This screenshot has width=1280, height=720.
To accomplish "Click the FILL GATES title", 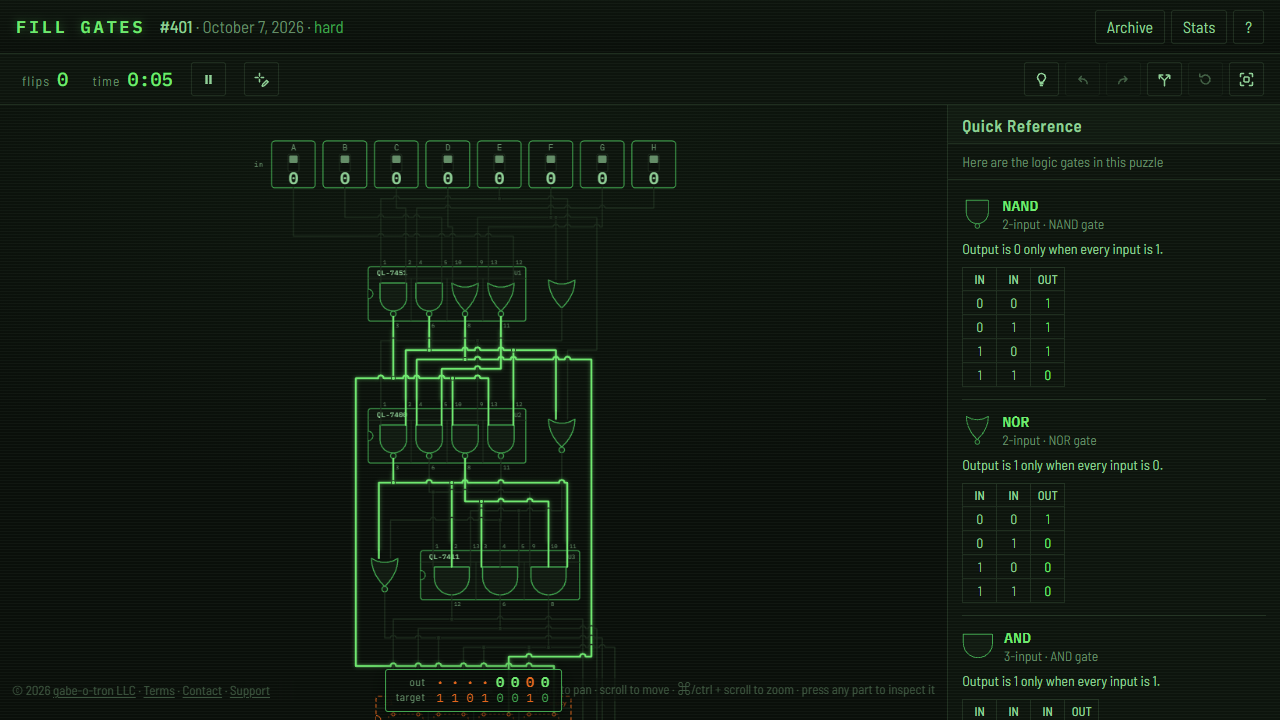I will pos(80,28).
